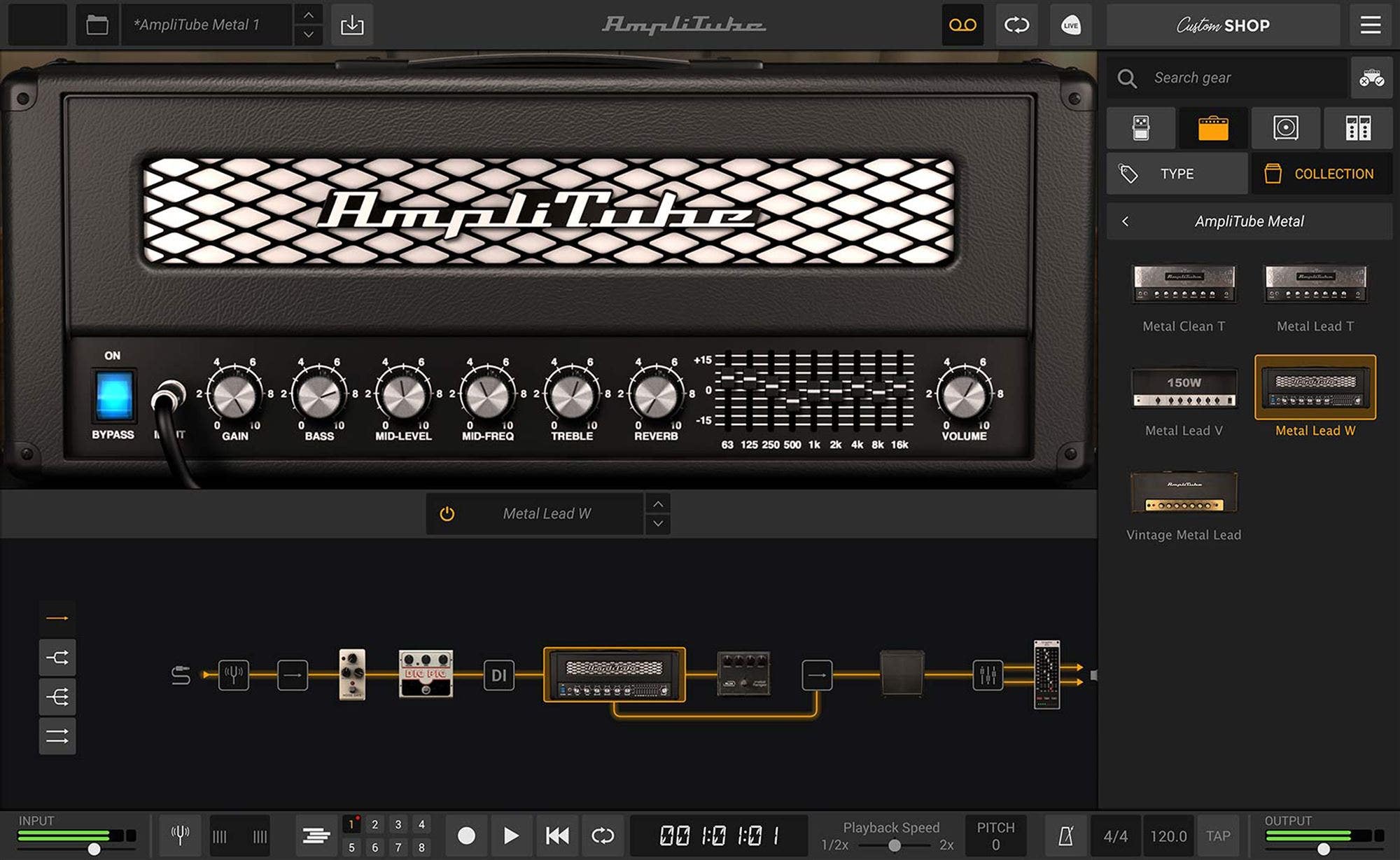The height and width of the screenshot is (860, 1400).
Task: Toggle the amp BYPASS switch
Action: (114, 394)
